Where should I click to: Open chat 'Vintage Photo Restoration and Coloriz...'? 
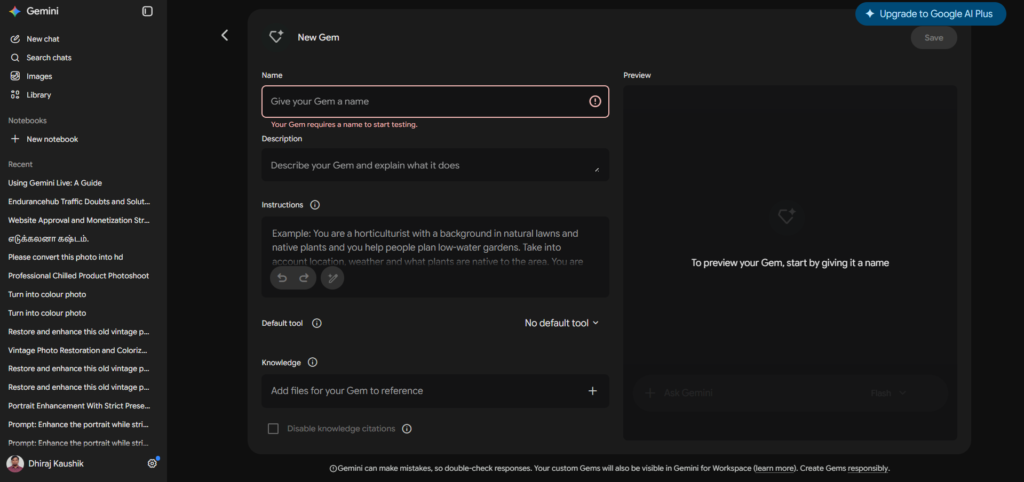tap(78, 350)
